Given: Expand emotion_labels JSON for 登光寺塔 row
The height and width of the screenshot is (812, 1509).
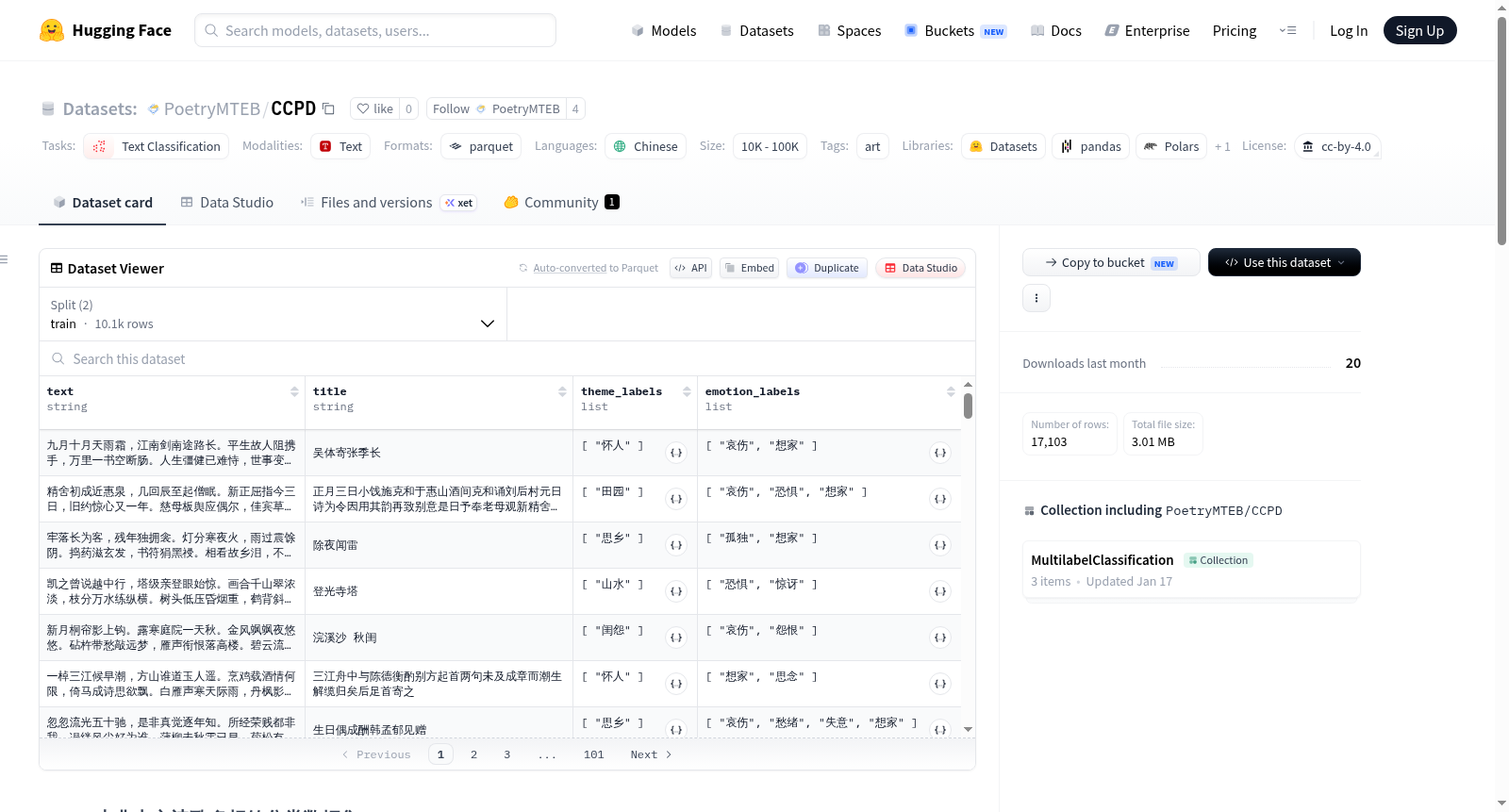Looking at the screenshot, I should point(940,591).
